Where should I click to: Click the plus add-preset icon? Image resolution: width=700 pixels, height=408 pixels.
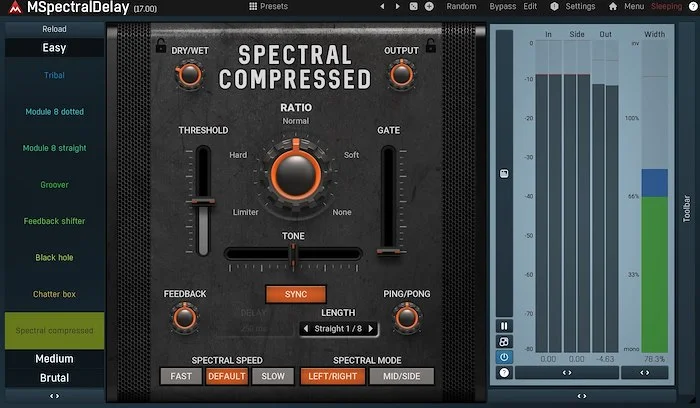[429, 6]
